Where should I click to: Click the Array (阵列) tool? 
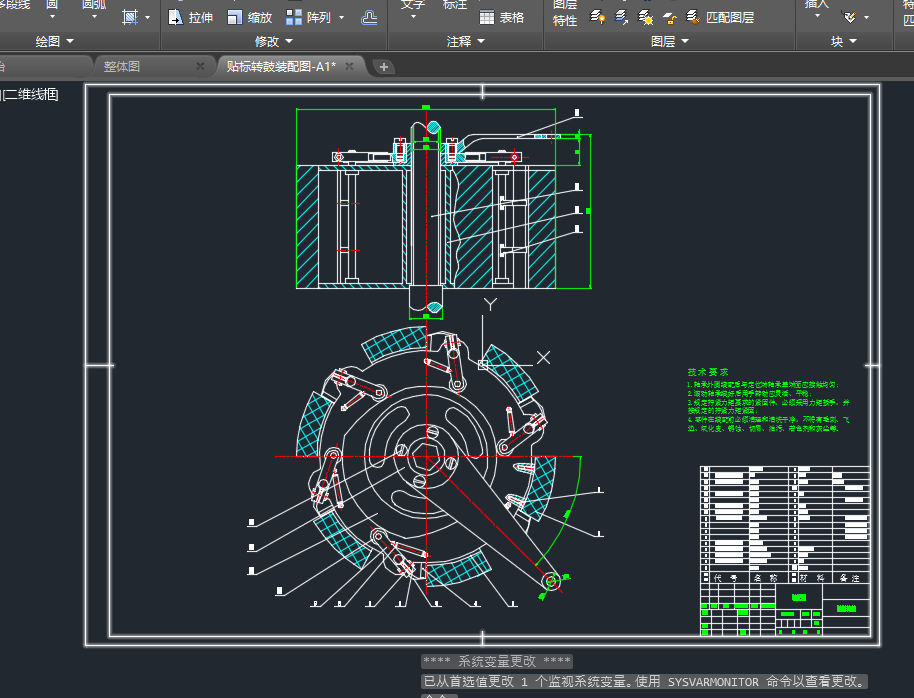[308, 17]
